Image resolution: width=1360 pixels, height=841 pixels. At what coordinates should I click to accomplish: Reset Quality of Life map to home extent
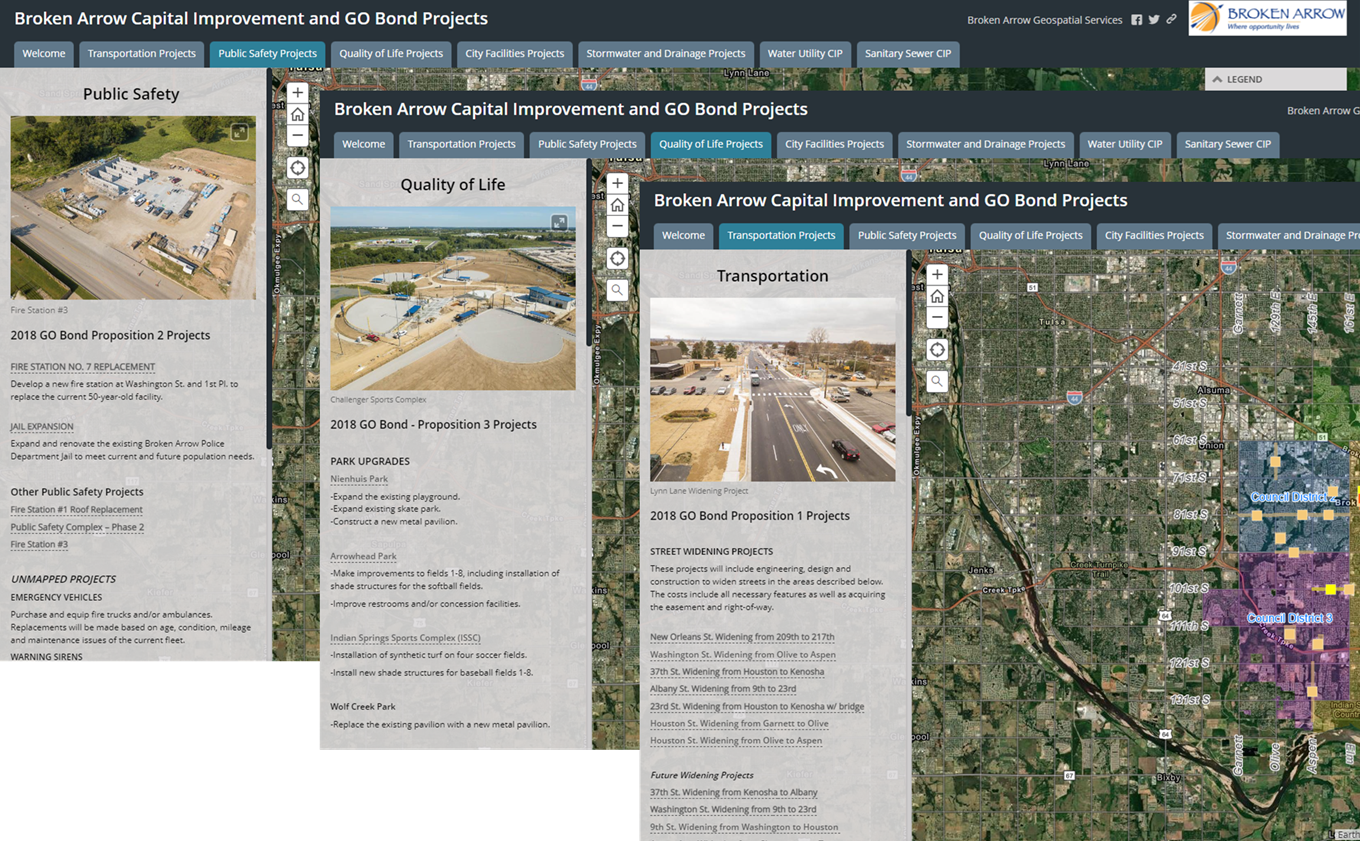click(x=617, y=205)
